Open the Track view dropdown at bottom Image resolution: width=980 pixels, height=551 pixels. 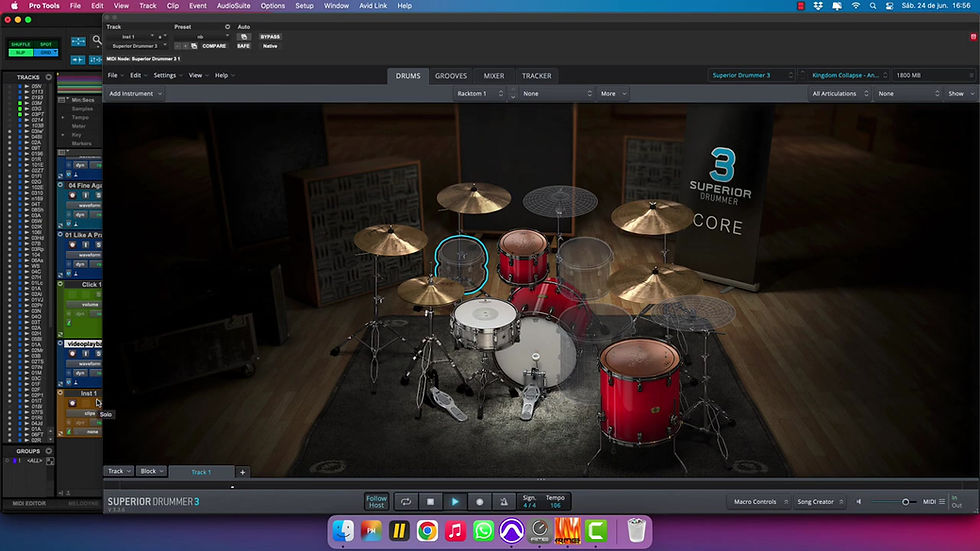pos(118,471)
